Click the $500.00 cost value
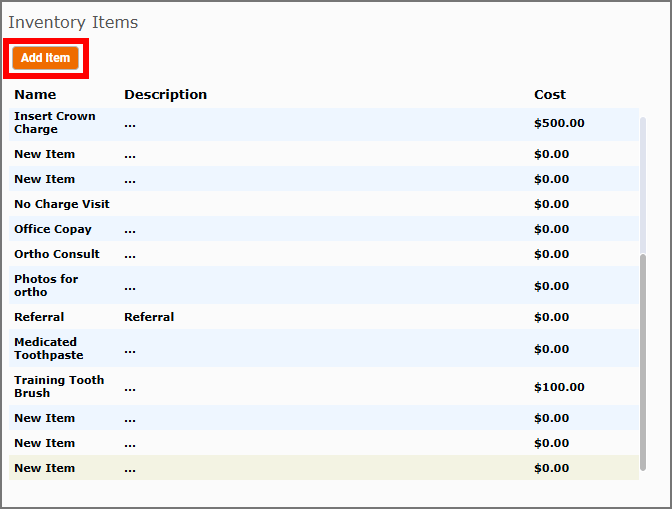Viewport: 672px width, 509px height. [559, 123]
